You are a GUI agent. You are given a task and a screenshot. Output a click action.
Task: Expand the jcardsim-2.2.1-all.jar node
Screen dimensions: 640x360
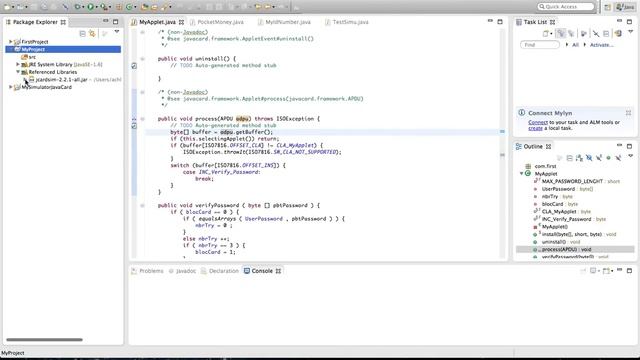(x=25, y=80)
